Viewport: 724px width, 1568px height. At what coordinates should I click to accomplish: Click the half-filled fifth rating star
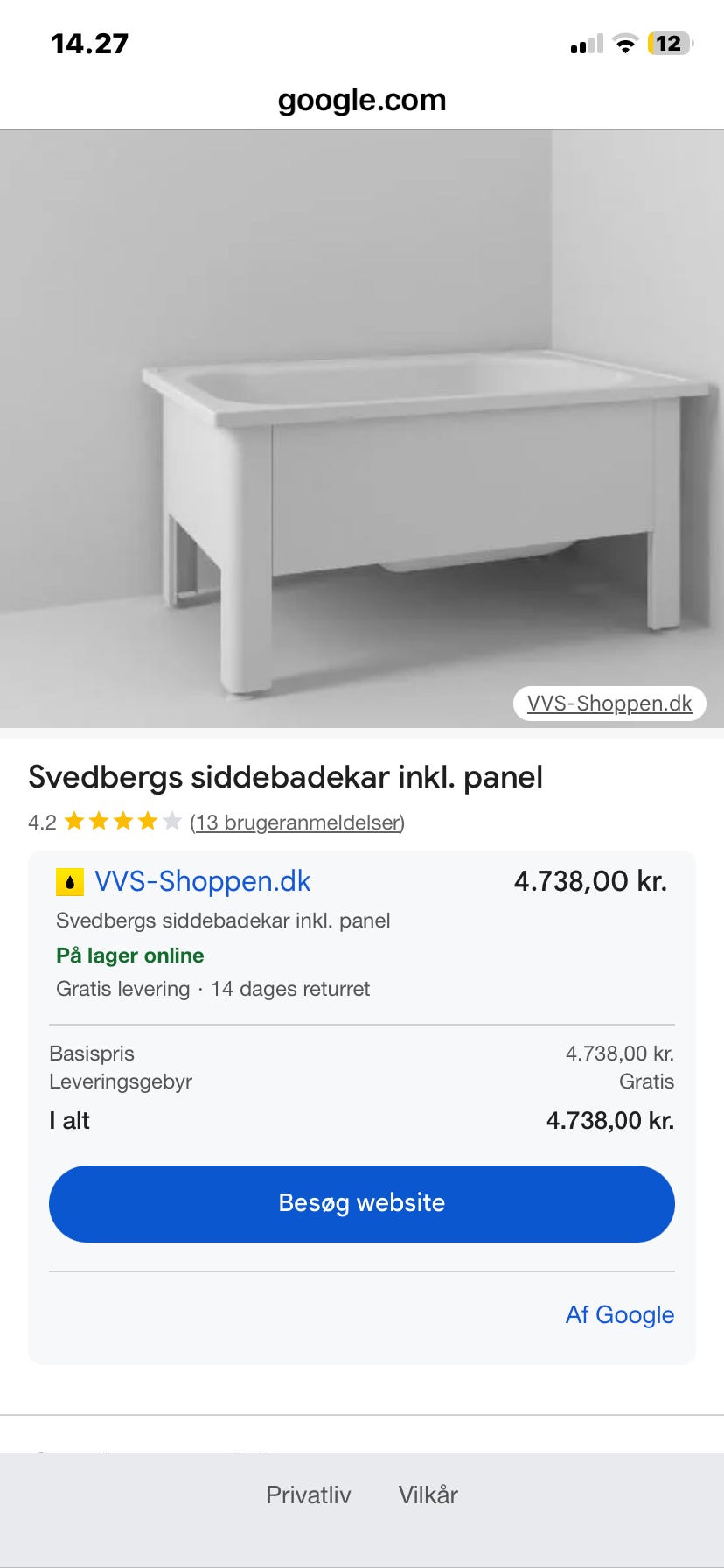tap(170, 822)
